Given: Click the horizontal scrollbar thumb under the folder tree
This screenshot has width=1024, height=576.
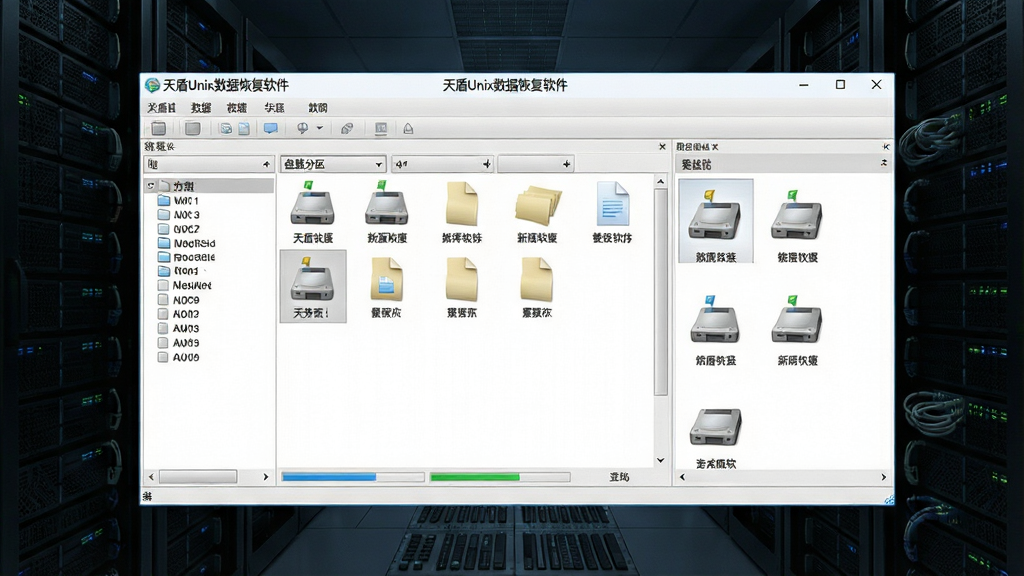Looking at the screenshot, I should 198,477.
